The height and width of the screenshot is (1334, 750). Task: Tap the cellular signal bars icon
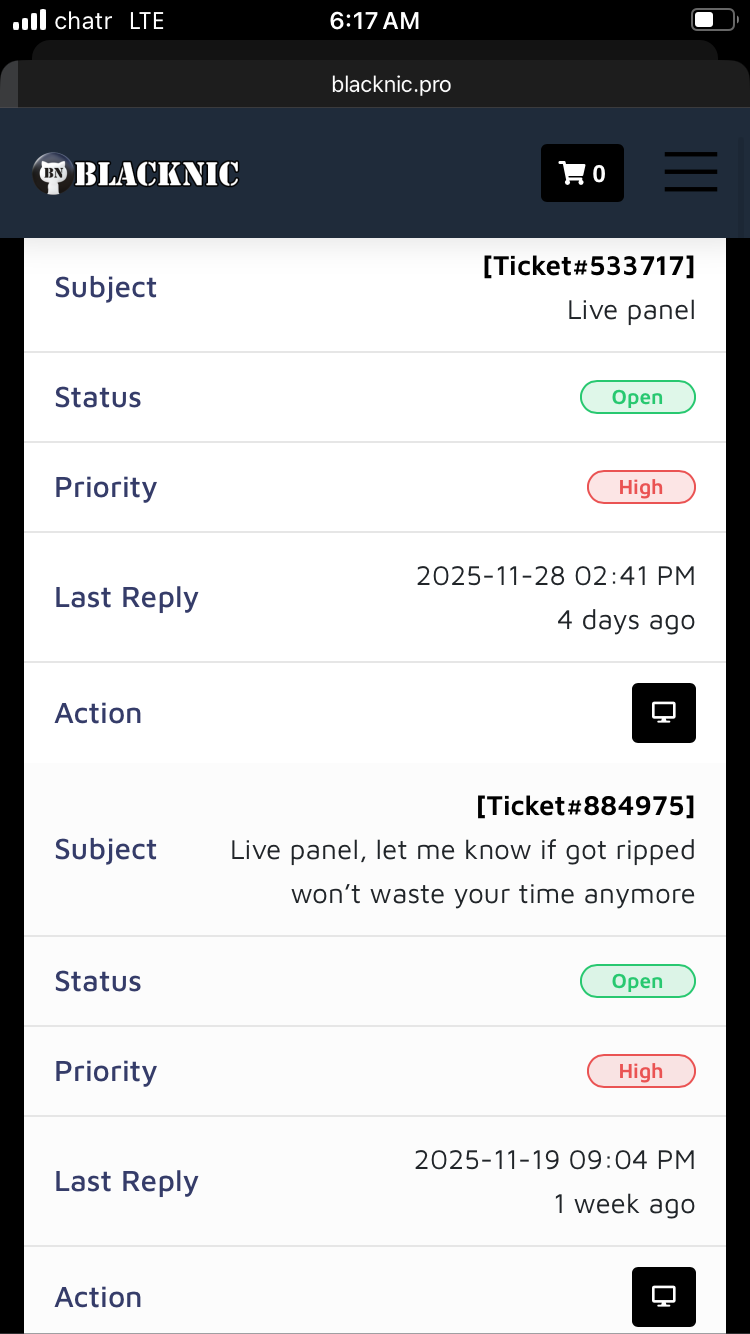click(x=29, y=21)
